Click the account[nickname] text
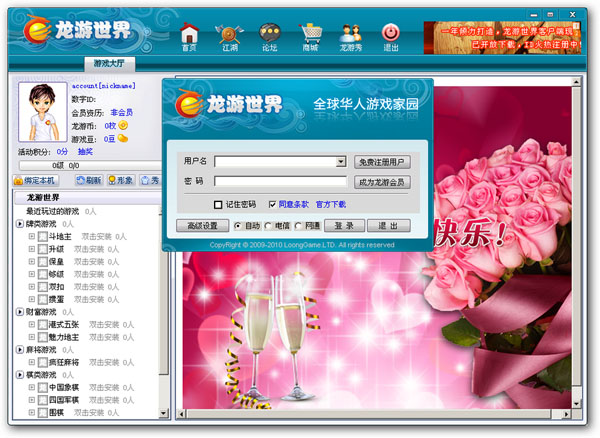Viewport: 600px width, 438px height. (104, 86)
